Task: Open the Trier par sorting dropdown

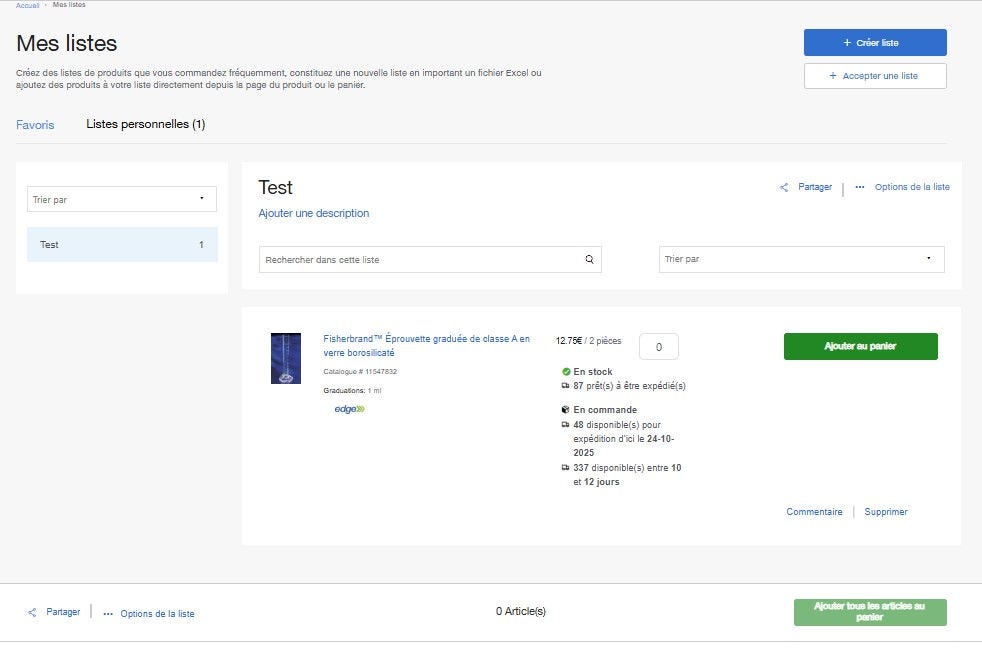Action: 798,259
